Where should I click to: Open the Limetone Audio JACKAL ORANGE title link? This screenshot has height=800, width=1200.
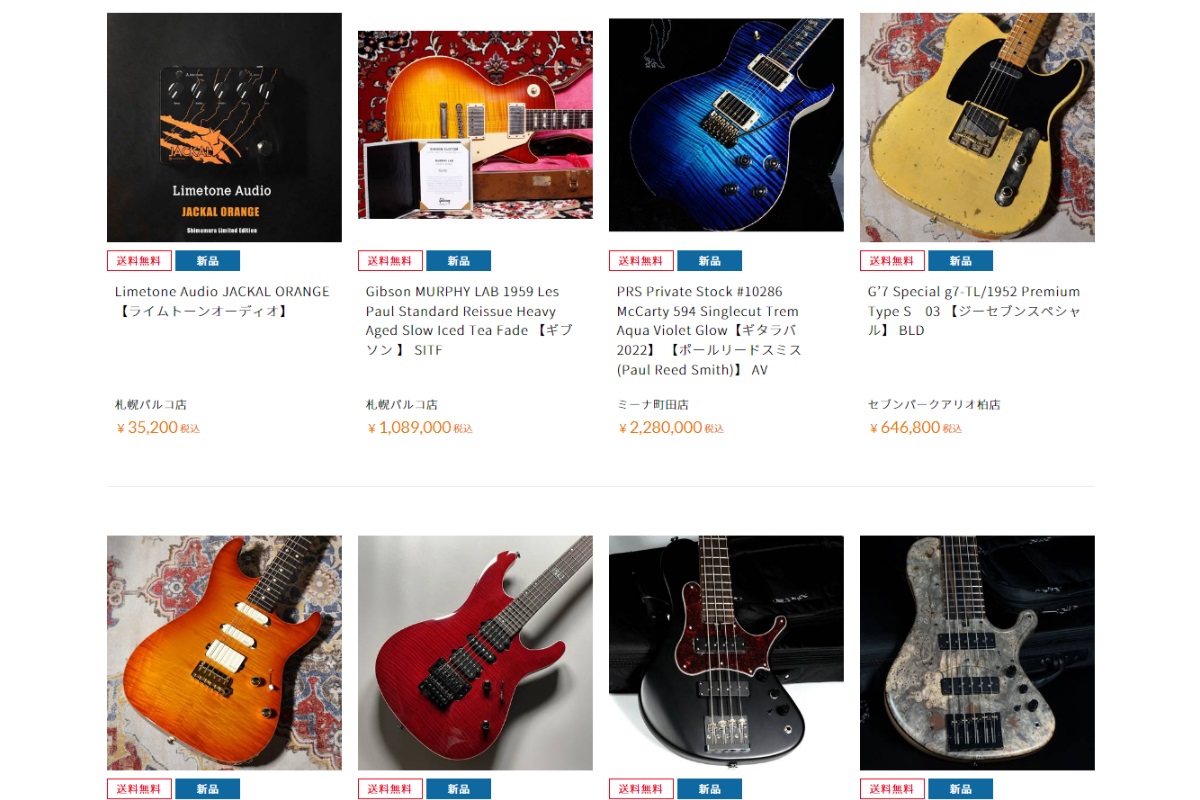[x=222, y=301]
